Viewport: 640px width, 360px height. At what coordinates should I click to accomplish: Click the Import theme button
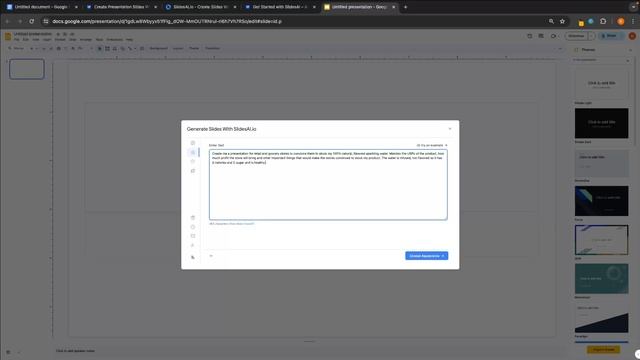[x=603, y=350]
